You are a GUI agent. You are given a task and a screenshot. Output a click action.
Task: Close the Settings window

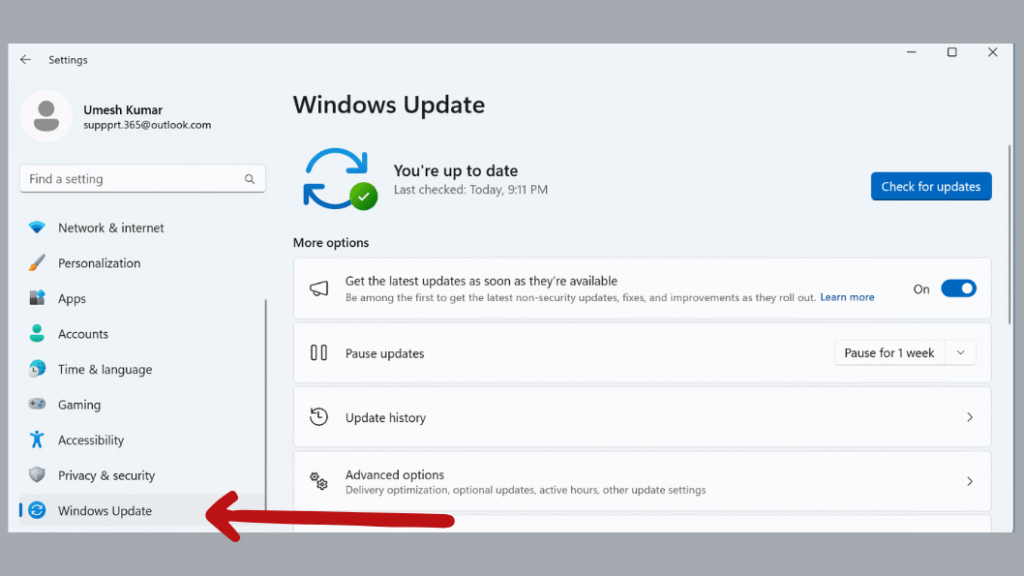coord(992,52)
